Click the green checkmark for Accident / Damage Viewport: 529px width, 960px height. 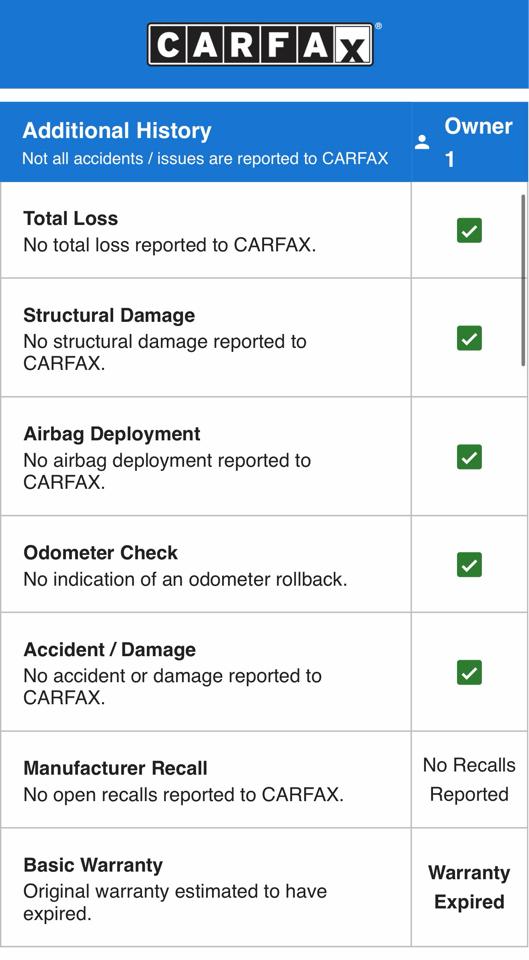tap(469, 672)
